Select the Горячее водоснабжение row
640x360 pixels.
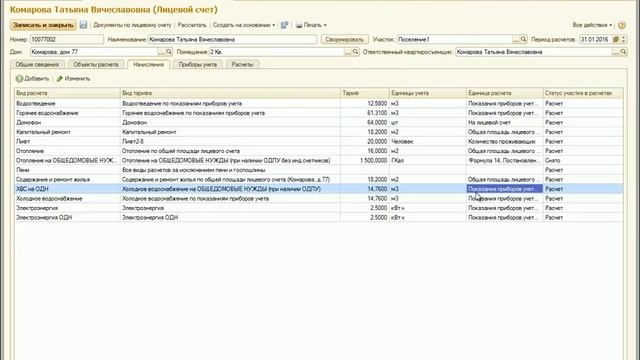(x=319, y=113)
